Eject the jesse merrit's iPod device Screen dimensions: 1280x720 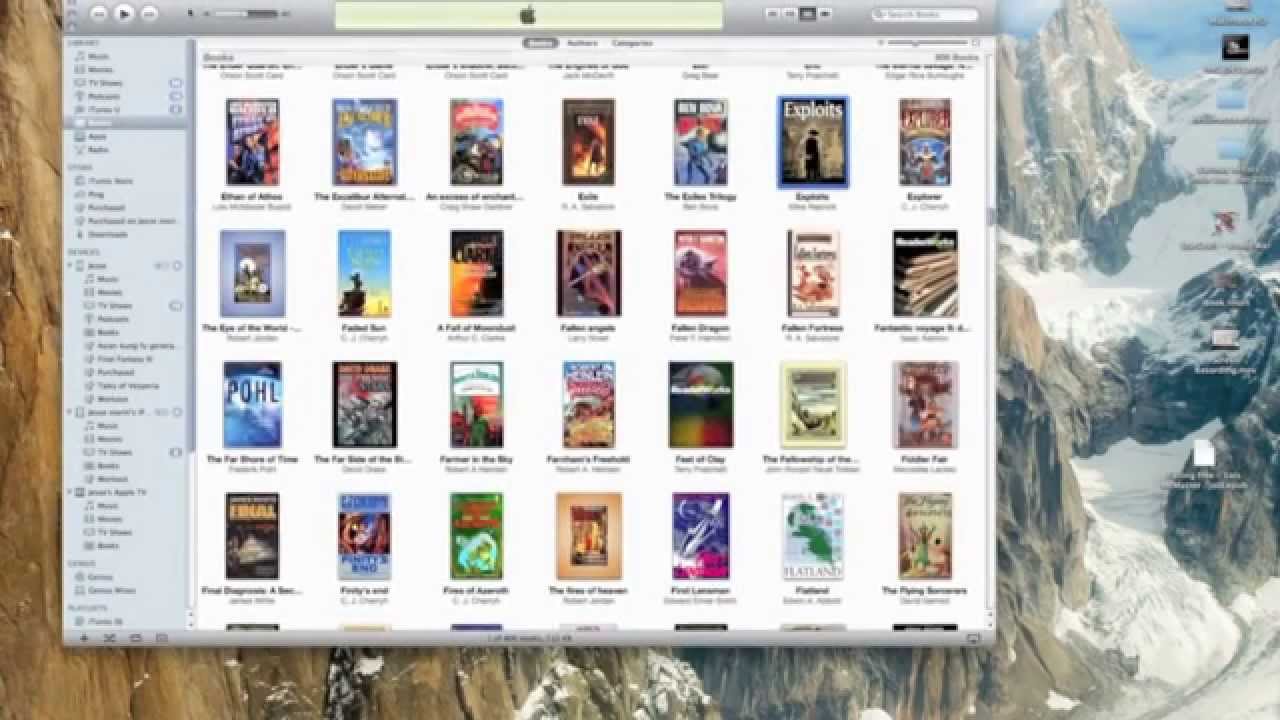coord(177,412)
